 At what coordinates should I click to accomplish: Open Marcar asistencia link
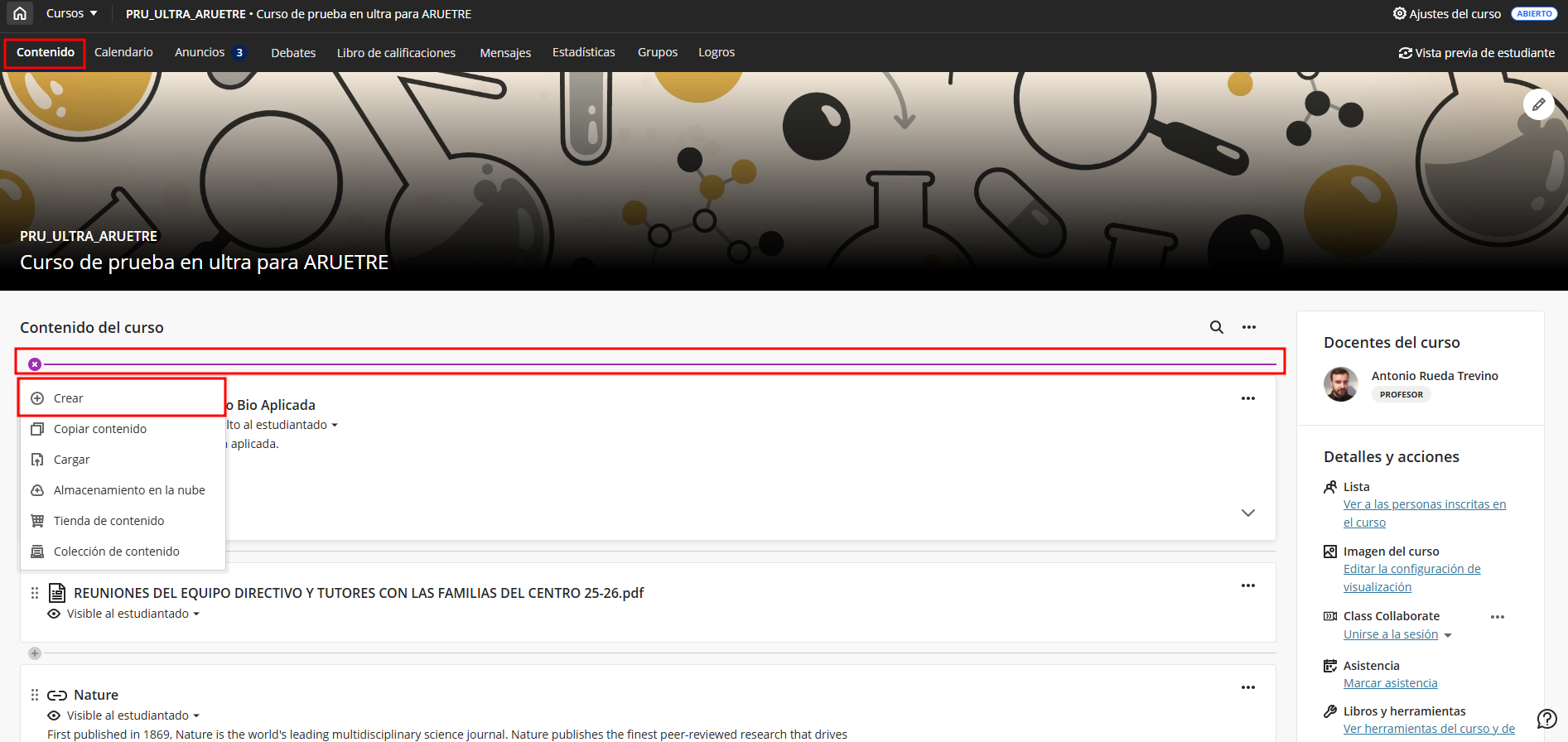click(1390, 683)
